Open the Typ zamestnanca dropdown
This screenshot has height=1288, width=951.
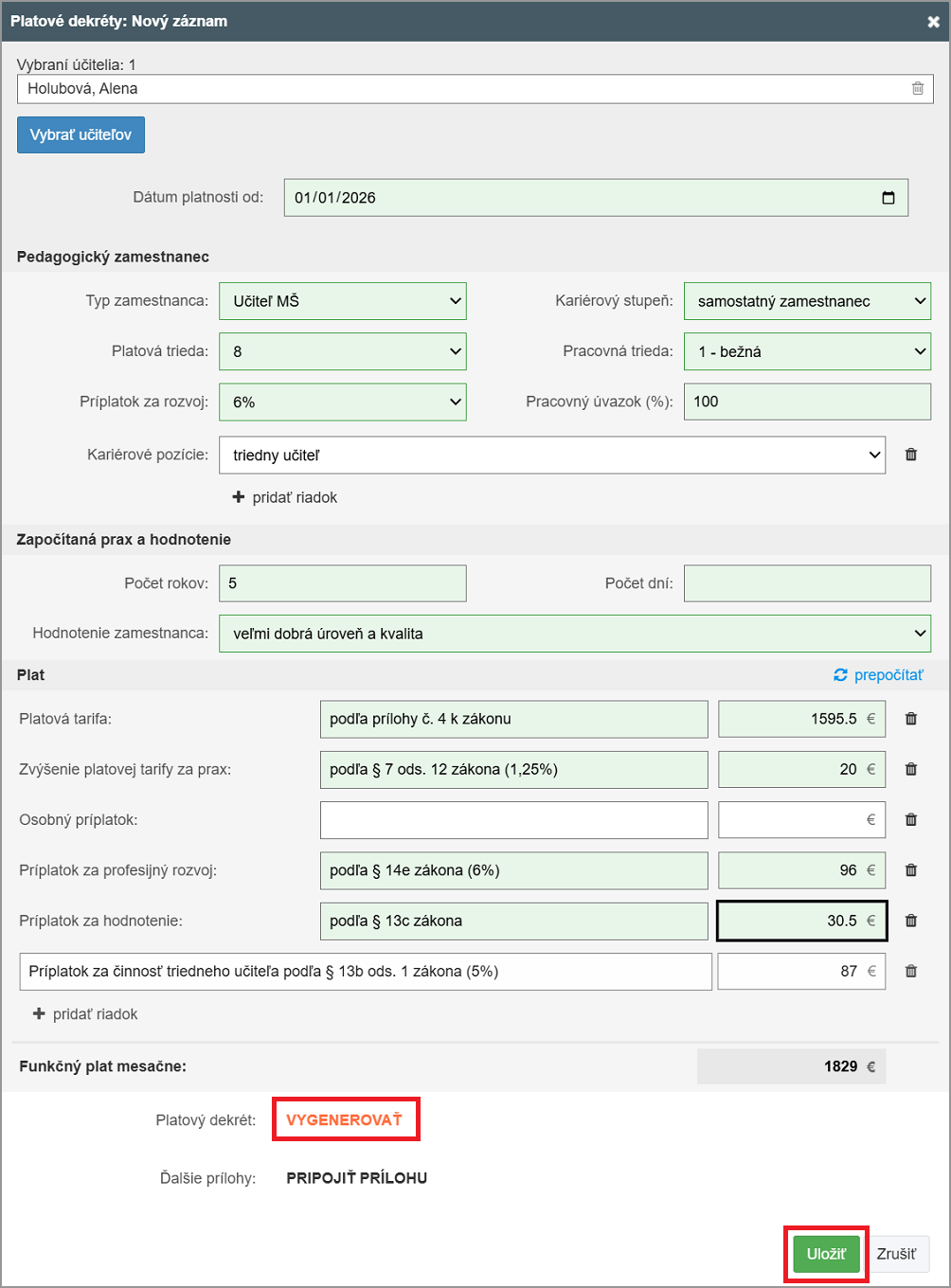(342, 301)
